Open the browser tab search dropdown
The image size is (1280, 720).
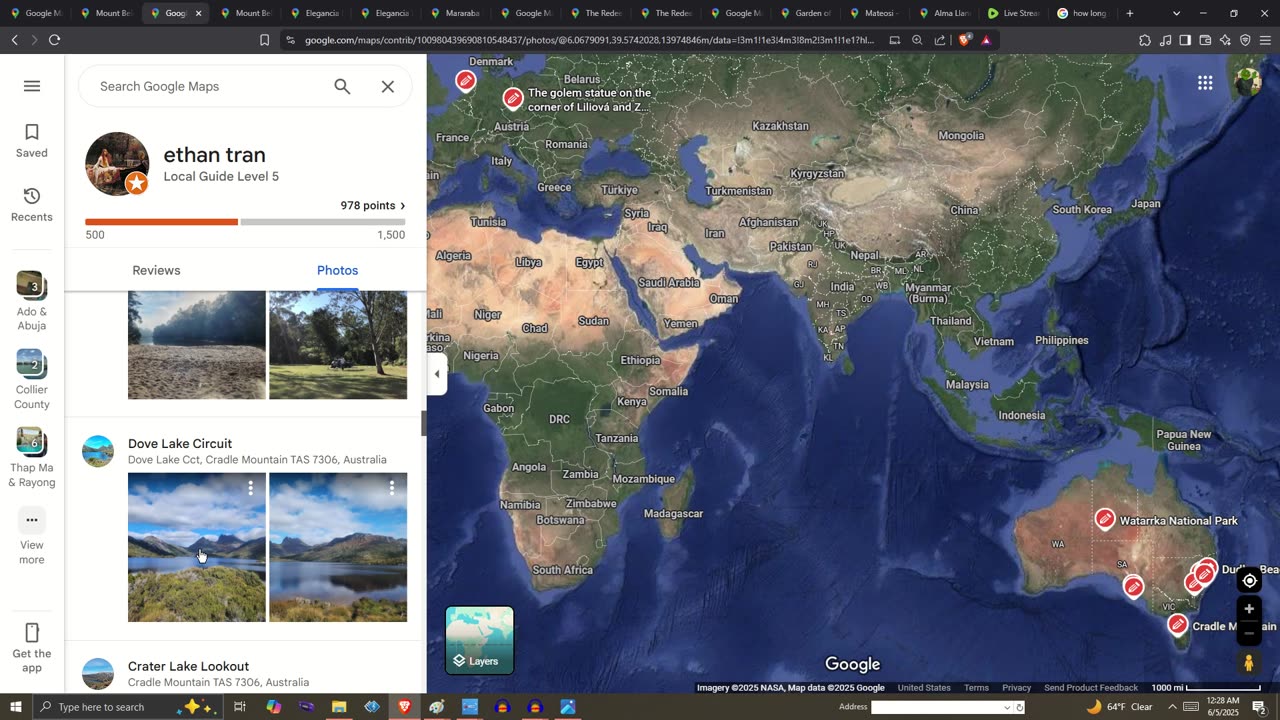(x=1176, y=13)
